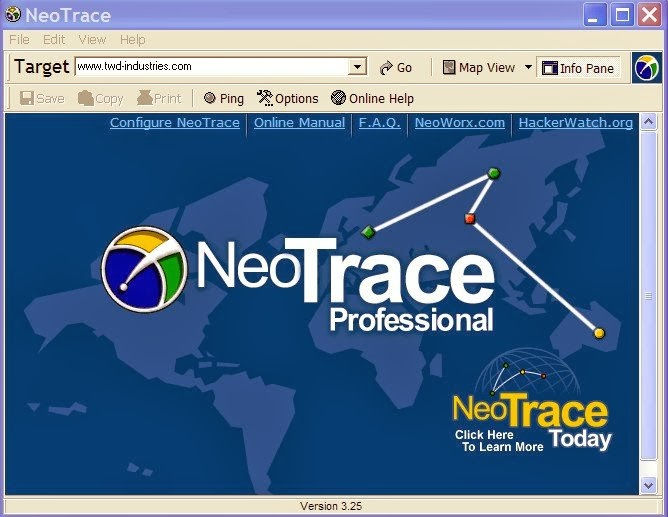Image resolution: width=668 pixels, height=517 pixels.
Task: Expand the Map View dropdown arrow
Action: tap(528, 67)
